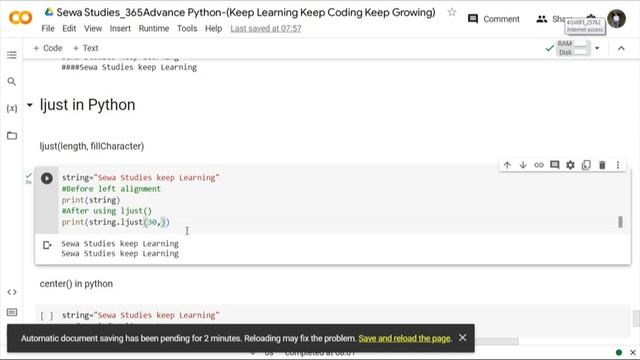Open the Files folder panel
The height and width of the screenshot is (360, 640).
12,136
